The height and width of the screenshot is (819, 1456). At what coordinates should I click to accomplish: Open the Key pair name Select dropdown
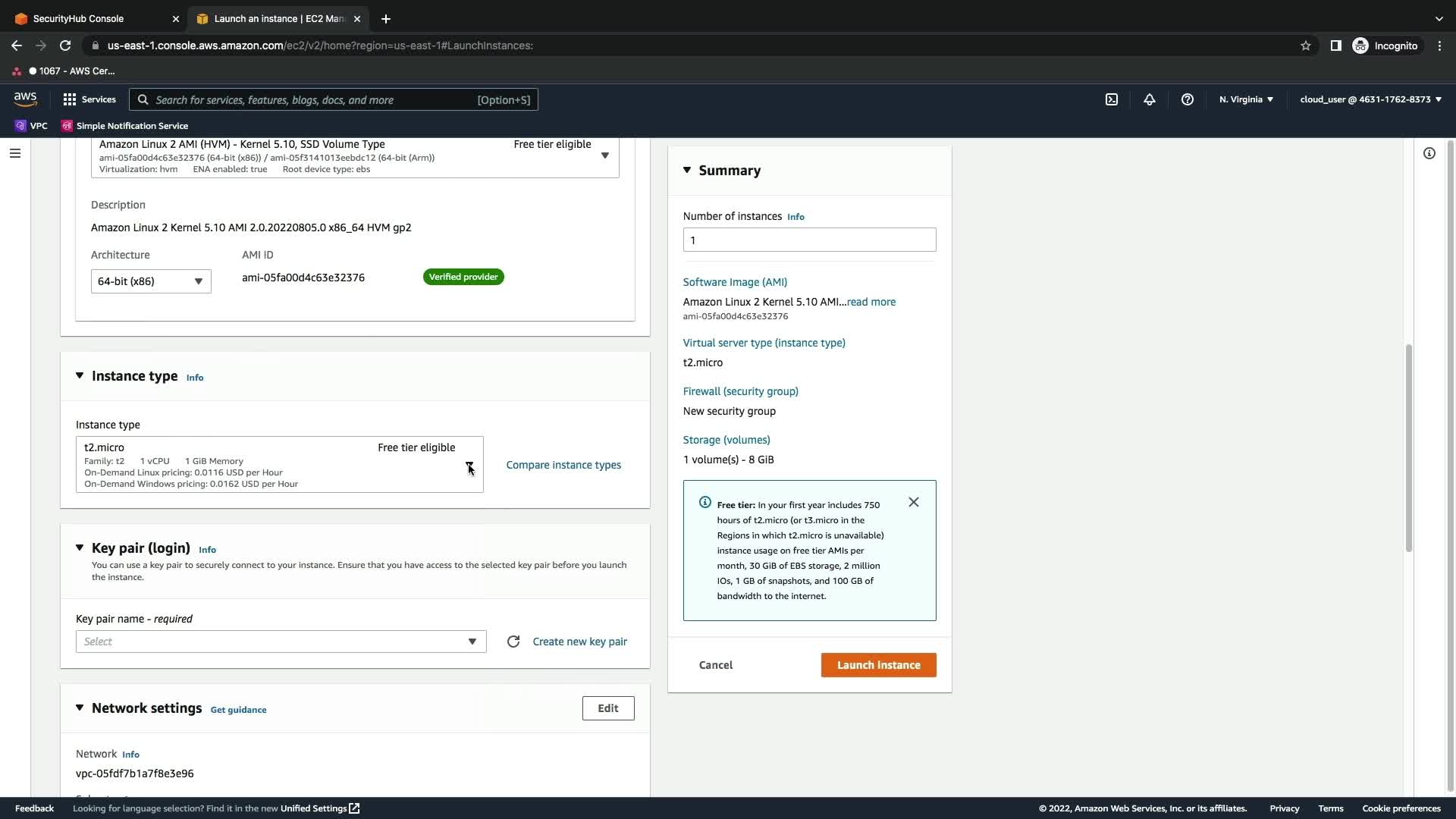click(x=281, y=642)
